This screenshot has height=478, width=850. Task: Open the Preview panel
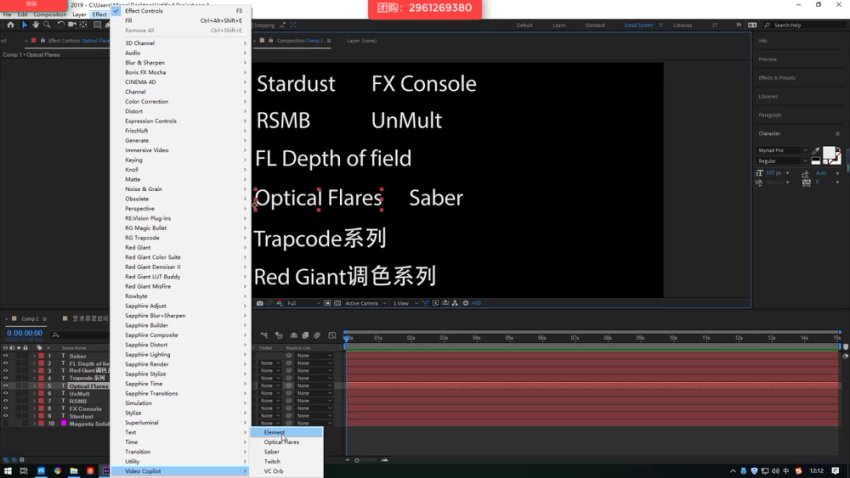click(768, 60)
